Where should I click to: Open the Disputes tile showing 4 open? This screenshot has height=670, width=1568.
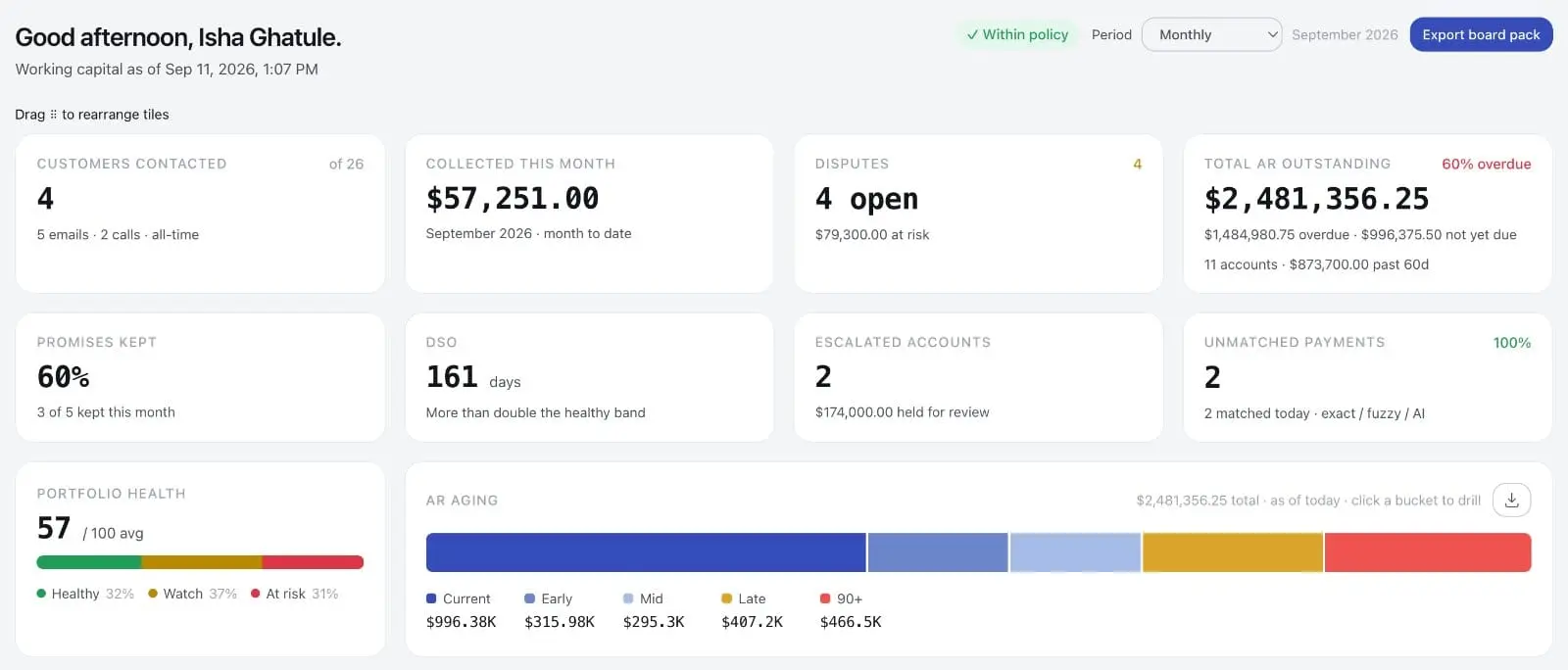[x=978, y=214]
